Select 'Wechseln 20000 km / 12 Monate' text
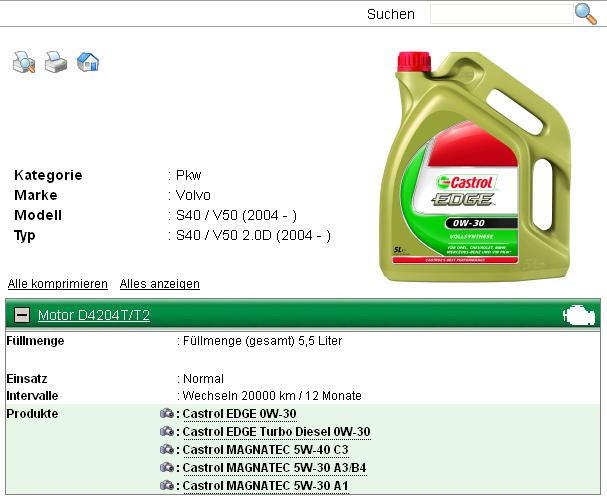Image resolution: width=607 pixels, height=499 pixels. 272,396
